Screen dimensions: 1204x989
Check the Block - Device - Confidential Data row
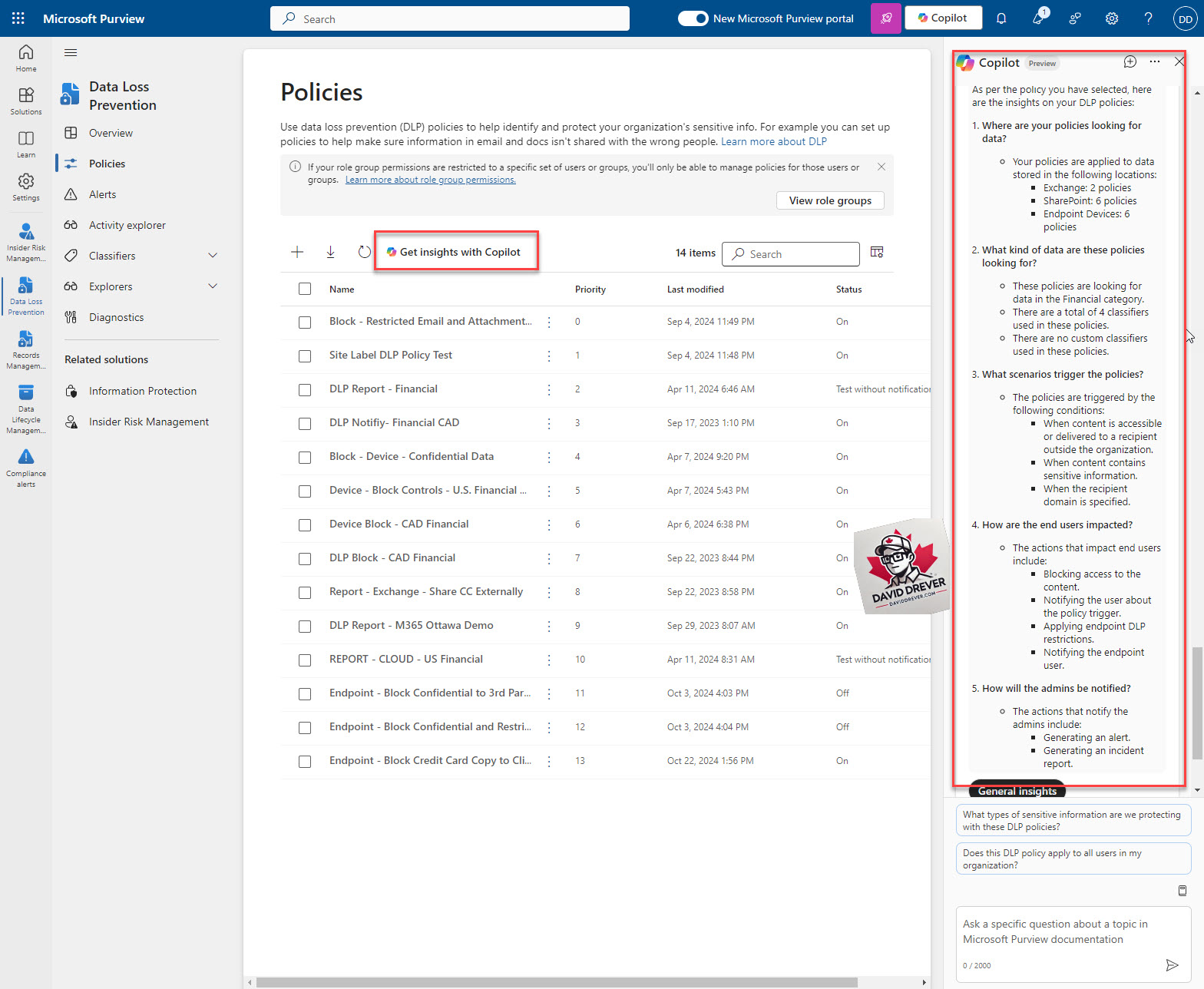point(305,458)
